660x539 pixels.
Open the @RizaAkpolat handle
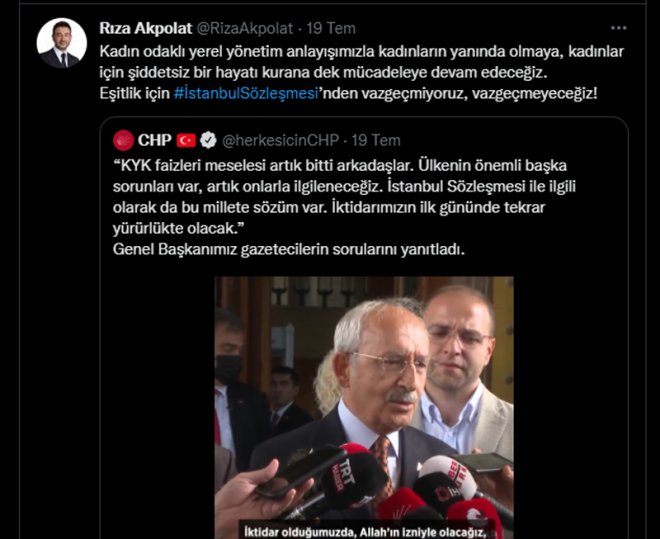point(245,28)
